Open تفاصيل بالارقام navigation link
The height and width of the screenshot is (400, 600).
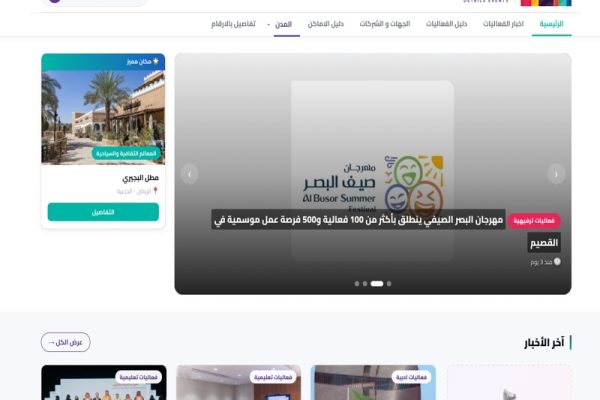tap(233, 24)
